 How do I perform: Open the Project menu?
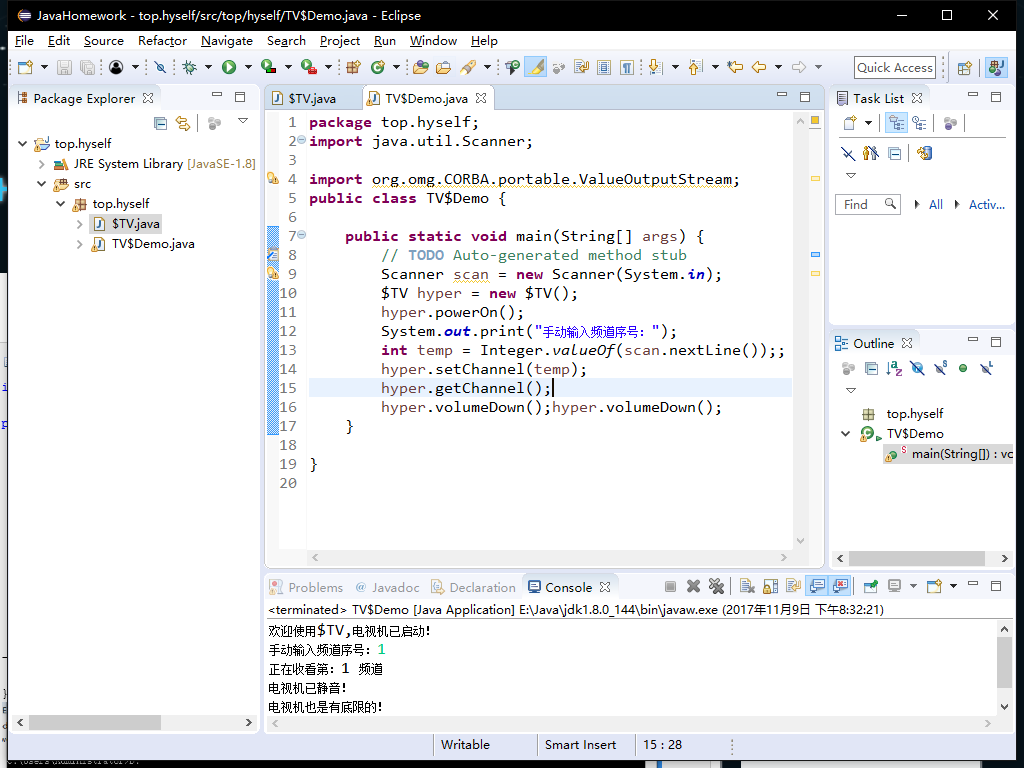(x=340, y=40)
